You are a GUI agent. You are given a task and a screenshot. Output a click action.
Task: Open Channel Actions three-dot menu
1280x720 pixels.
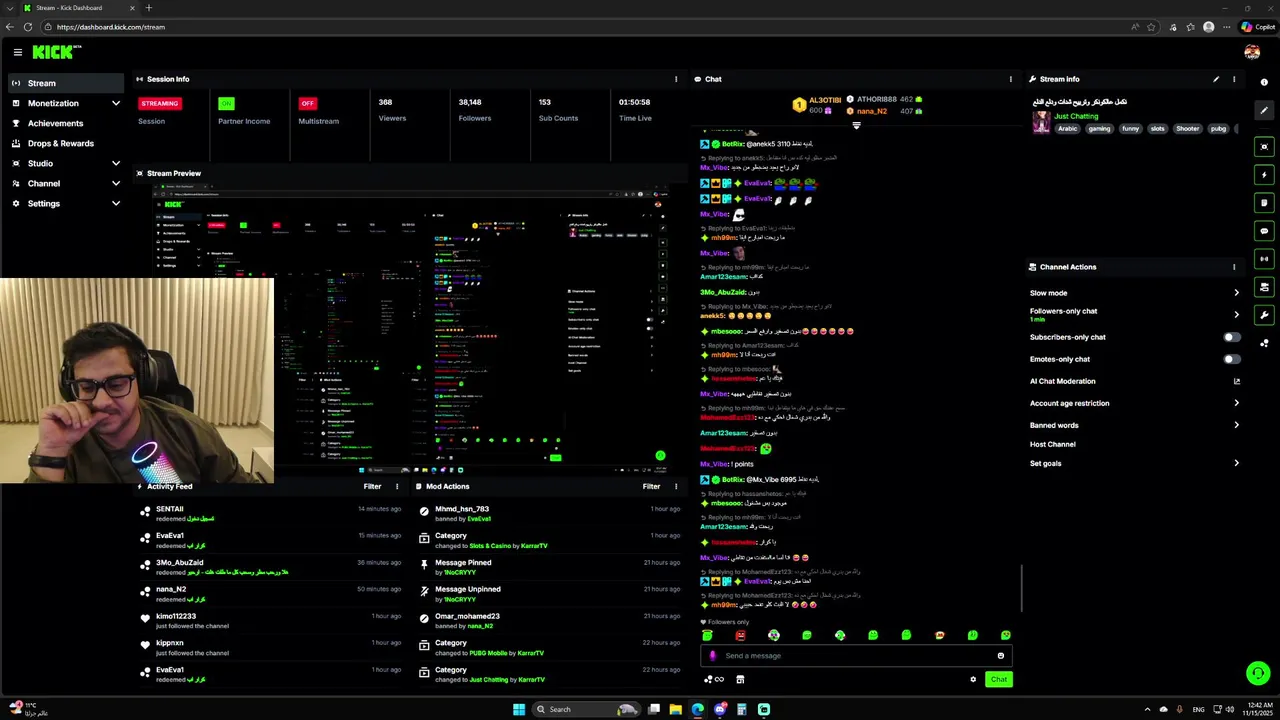pyautogui.click(x=1233, y=267)
